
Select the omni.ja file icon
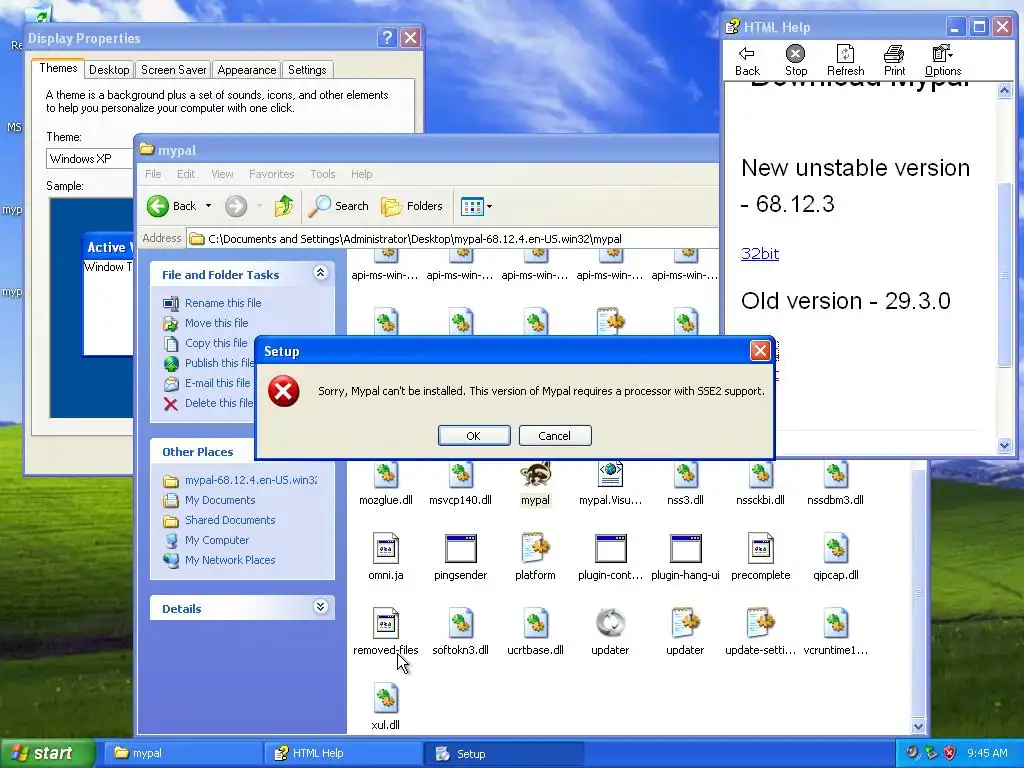point(386,549)
